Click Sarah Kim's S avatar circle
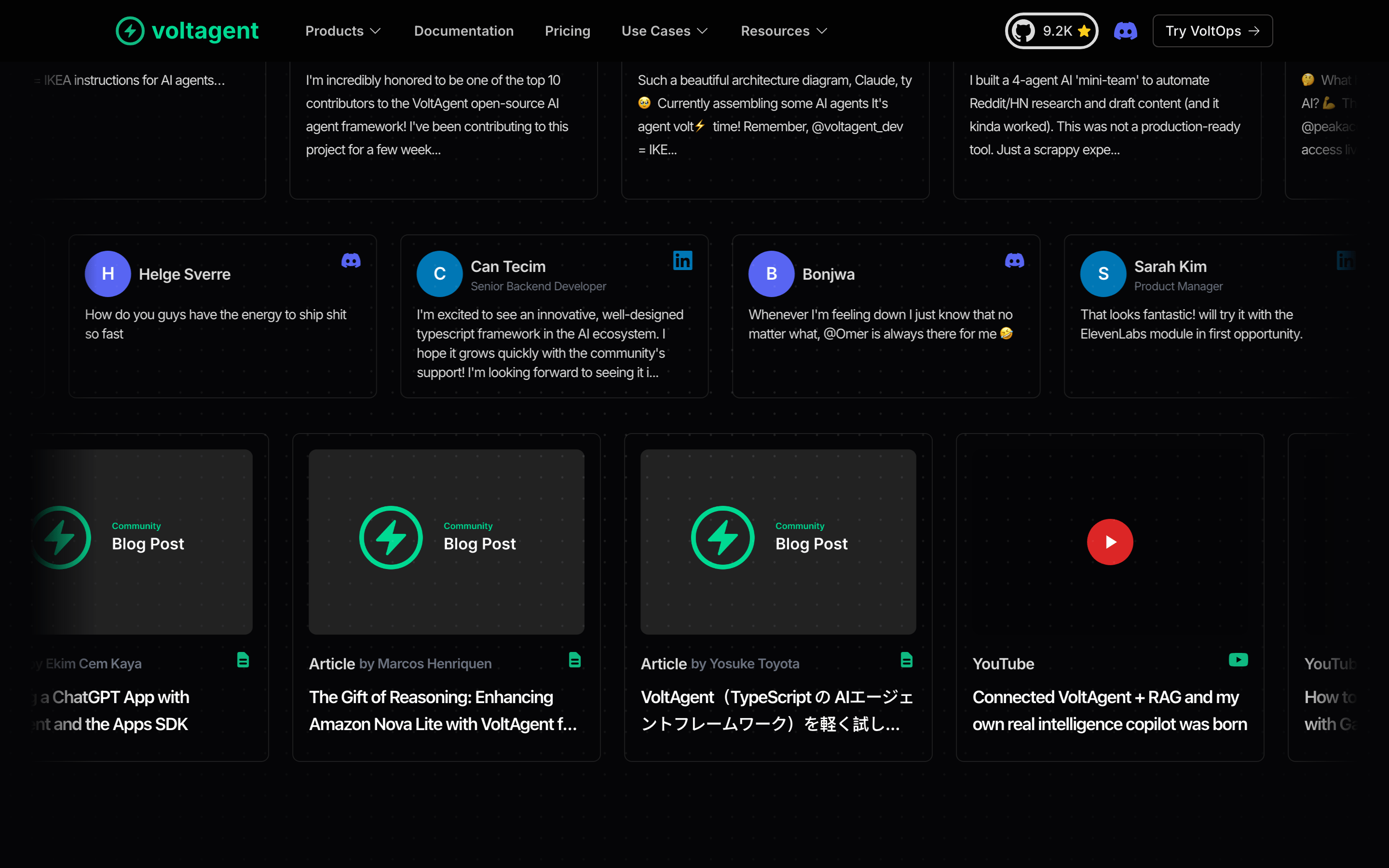 pos(1103,274)
